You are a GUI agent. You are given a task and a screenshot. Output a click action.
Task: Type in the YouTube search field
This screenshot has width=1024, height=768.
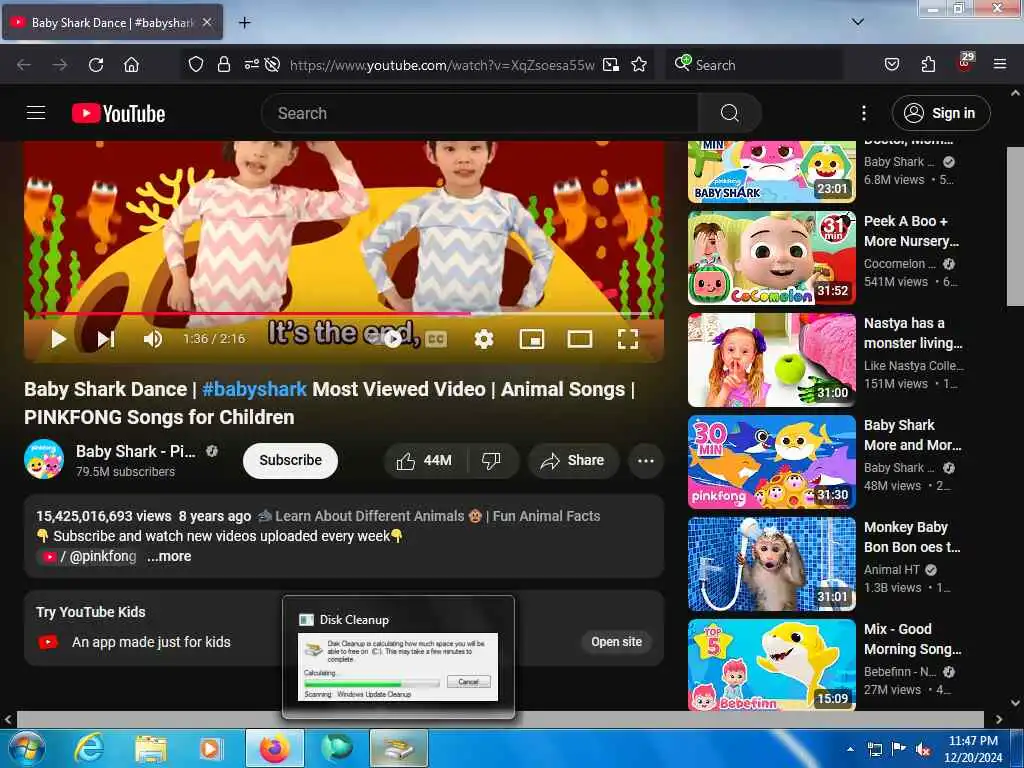[480, 113]
